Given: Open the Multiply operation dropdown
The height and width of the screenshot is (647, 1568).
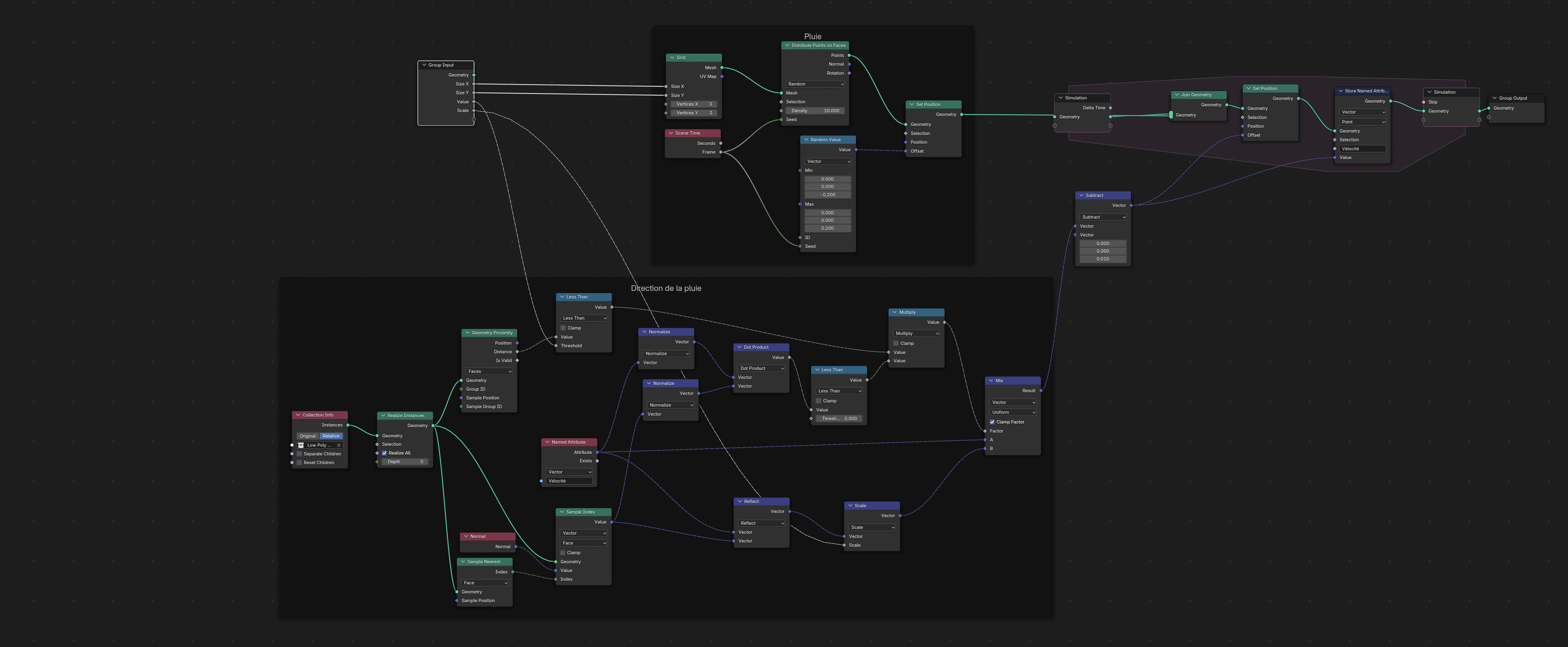Looking at the screenshot, I should click(x=916, y=333).
